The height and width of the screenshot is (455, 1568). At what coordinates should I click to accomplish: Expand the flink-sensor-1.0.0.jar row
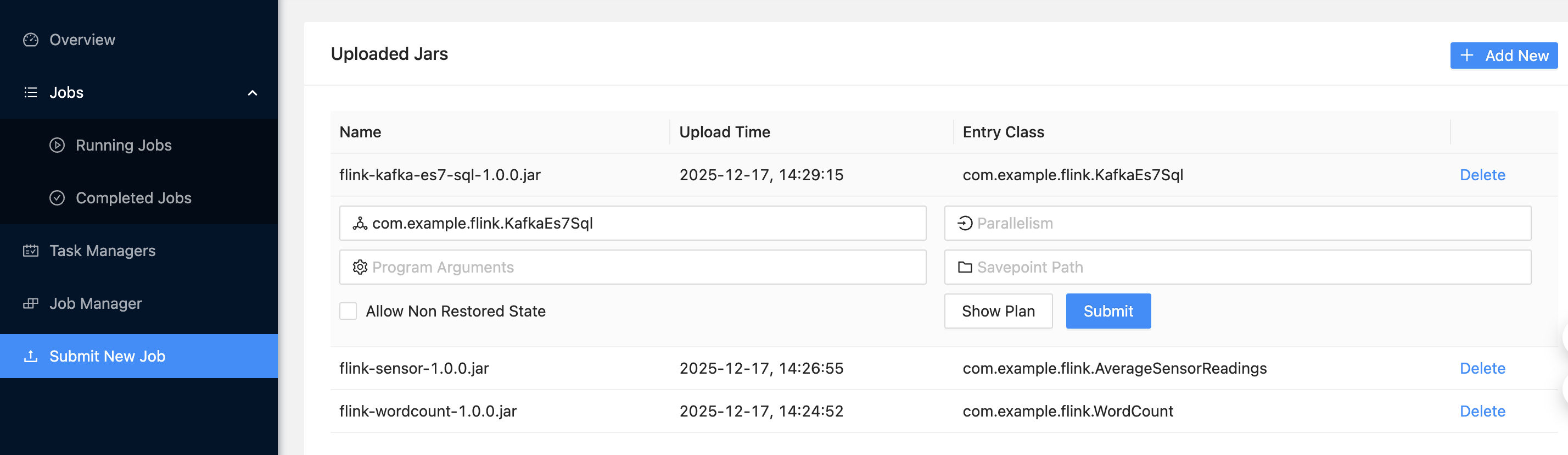point(414,369)
